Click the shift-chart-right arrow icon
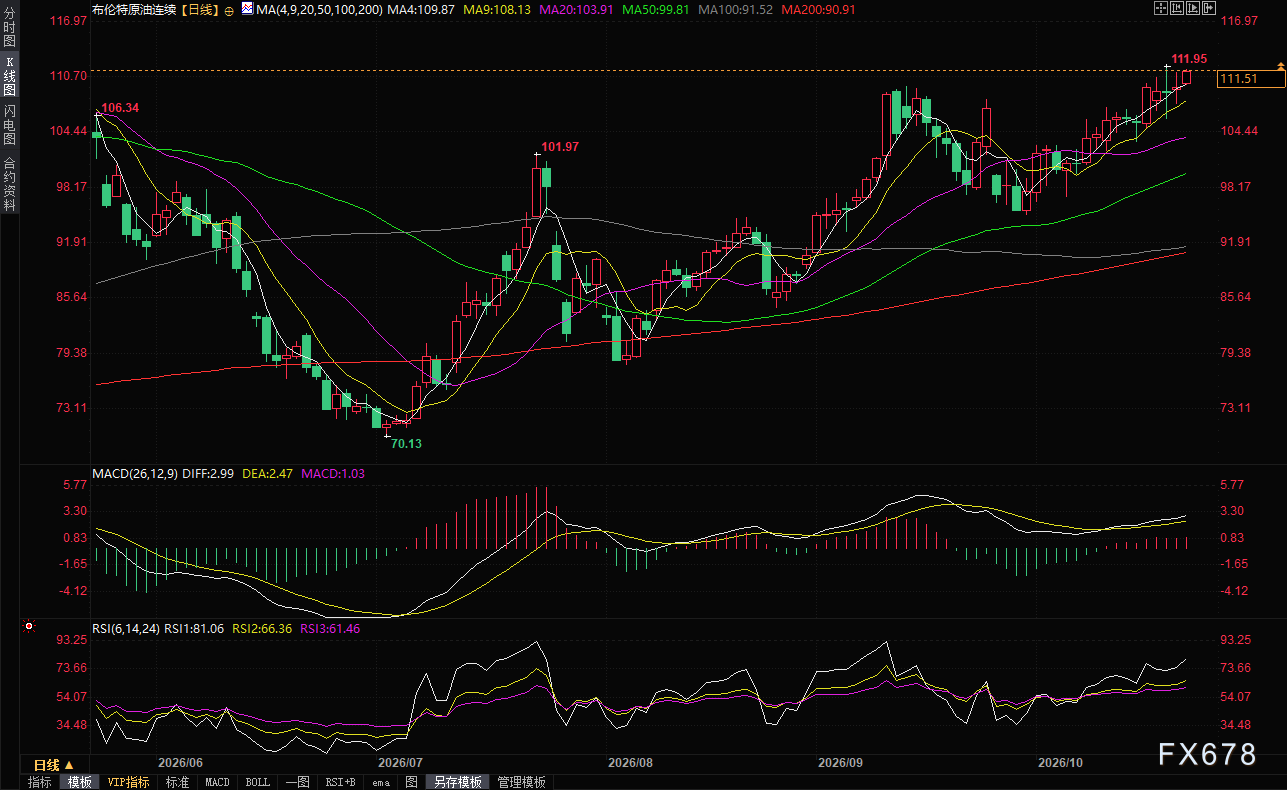The height and width of the screenshot is (790, 1287). pyautogui.click(x=1209, y=8)
